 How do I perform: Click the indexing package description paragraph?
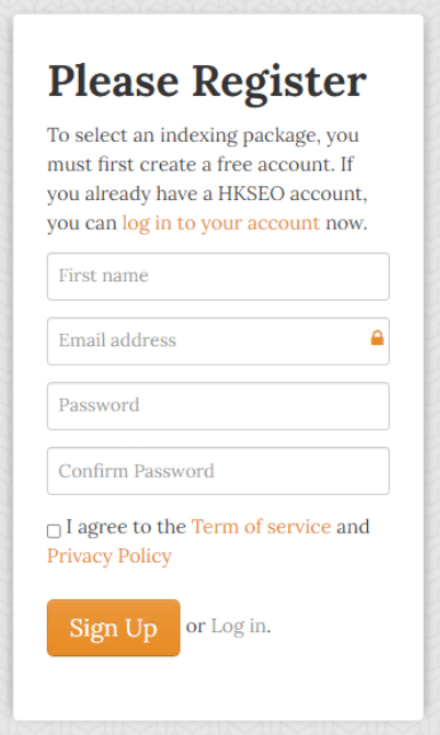[208, 179]
